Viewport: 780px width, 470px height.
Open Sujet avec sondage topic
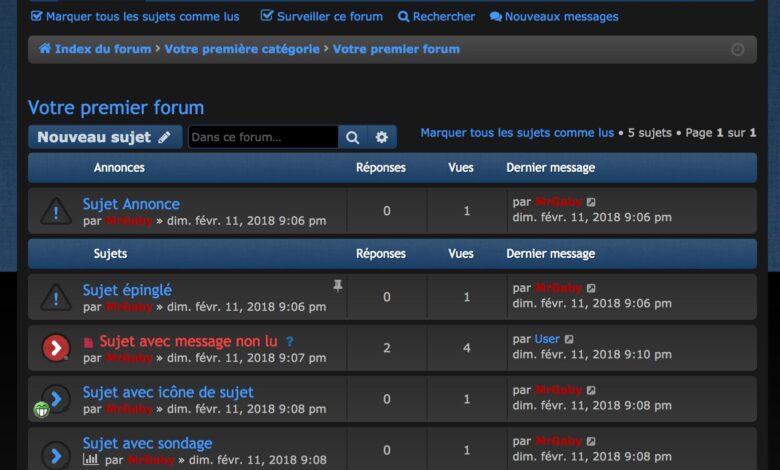[147, 443]
